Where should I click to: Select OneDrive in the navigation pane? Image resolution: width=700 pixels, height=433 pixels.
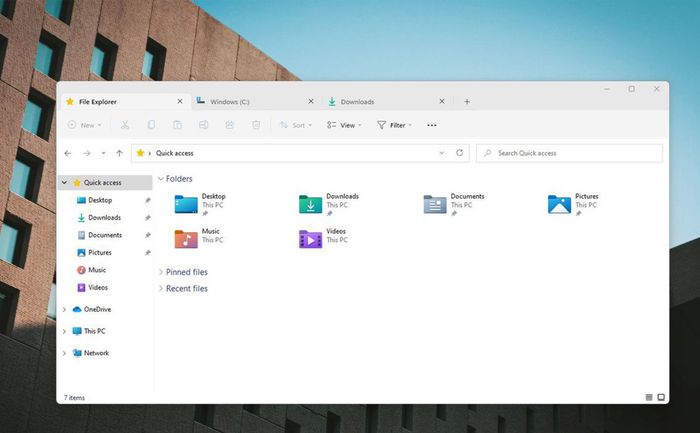(x=97, y=309)
